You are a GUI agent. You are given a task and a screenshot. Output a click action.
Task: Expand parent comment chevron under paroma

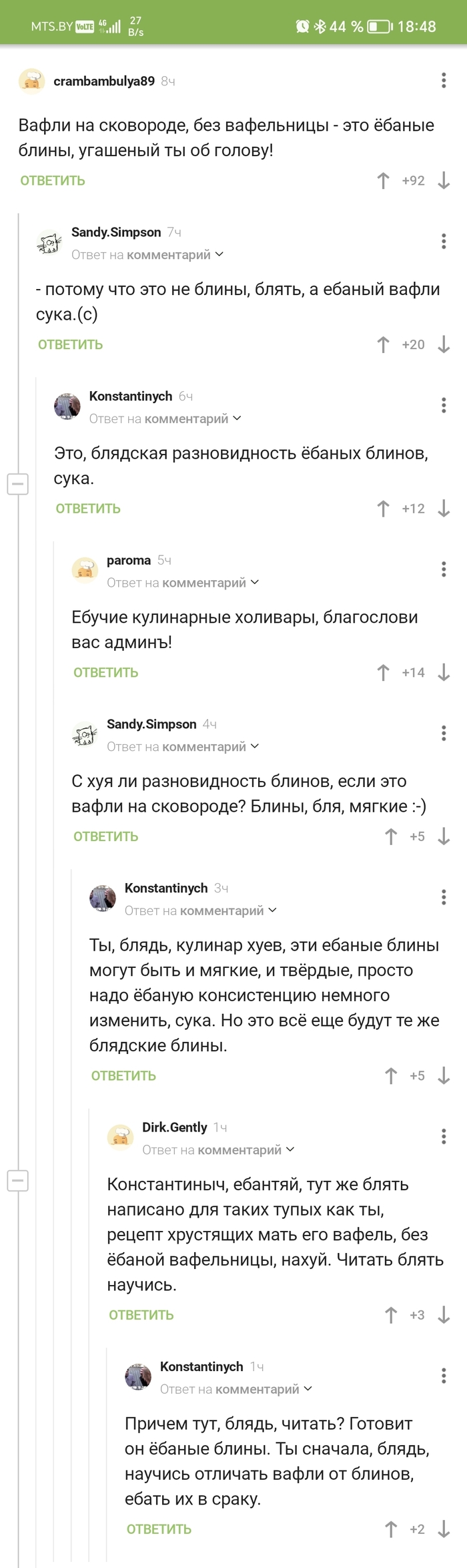click(255, 582)
